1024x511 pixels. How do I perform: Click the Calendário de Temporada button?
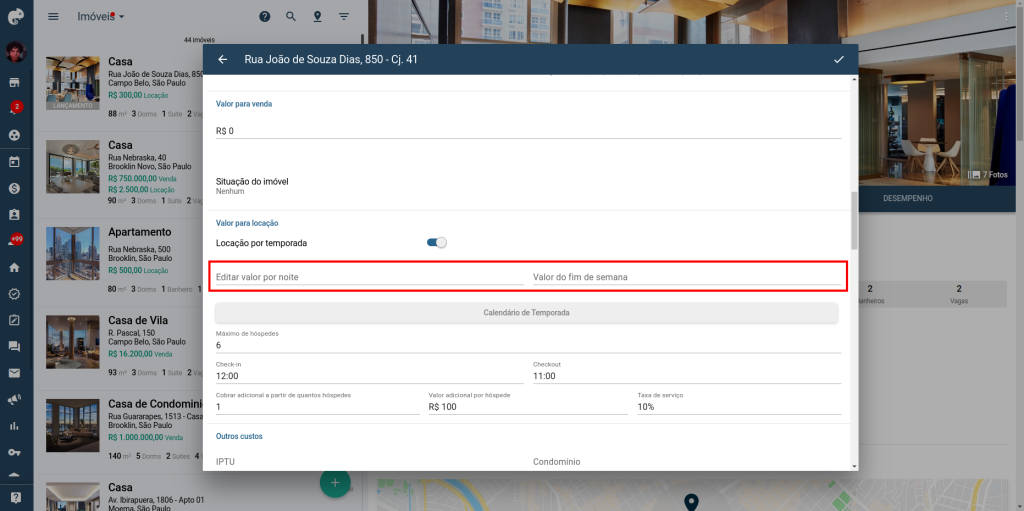tap(526, 313)
